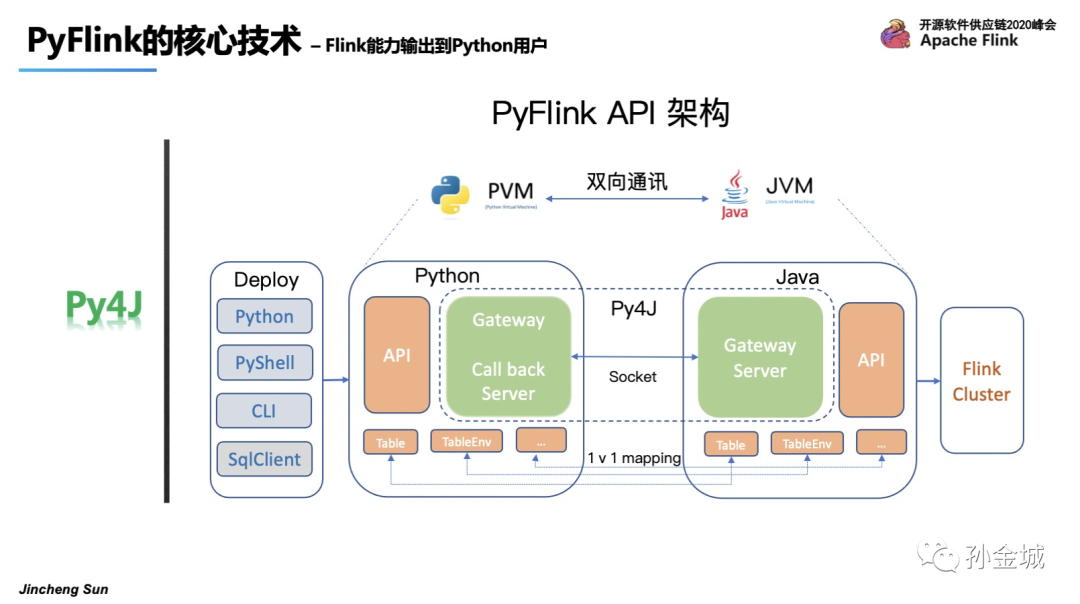The image size is (1080, 604).
Task: Click the Gateway Server block in Java box
Action: 760,355
